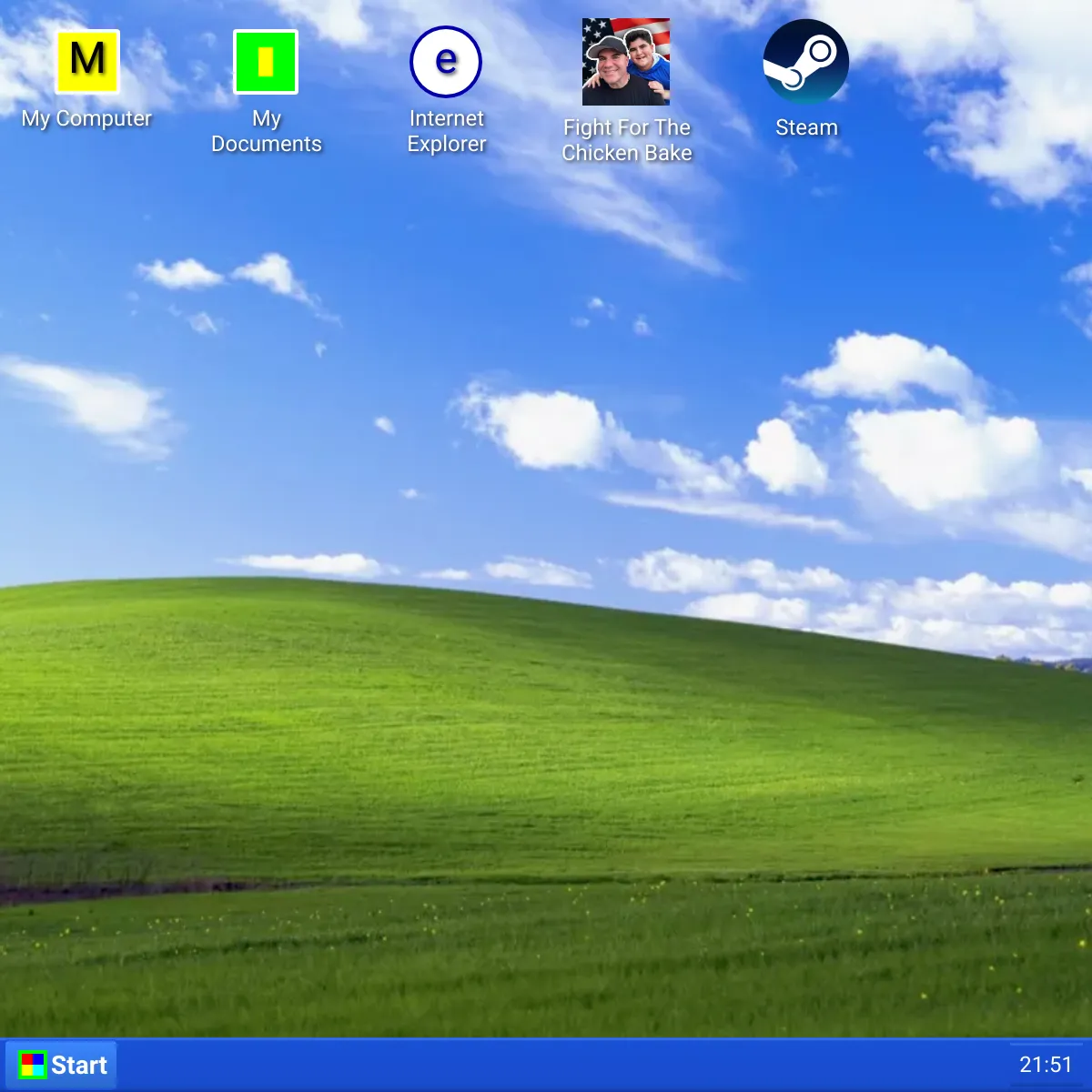Click the colorful Windows logo on Start
This screenshot has height=1092, width=1092.
click(33, 1065)
